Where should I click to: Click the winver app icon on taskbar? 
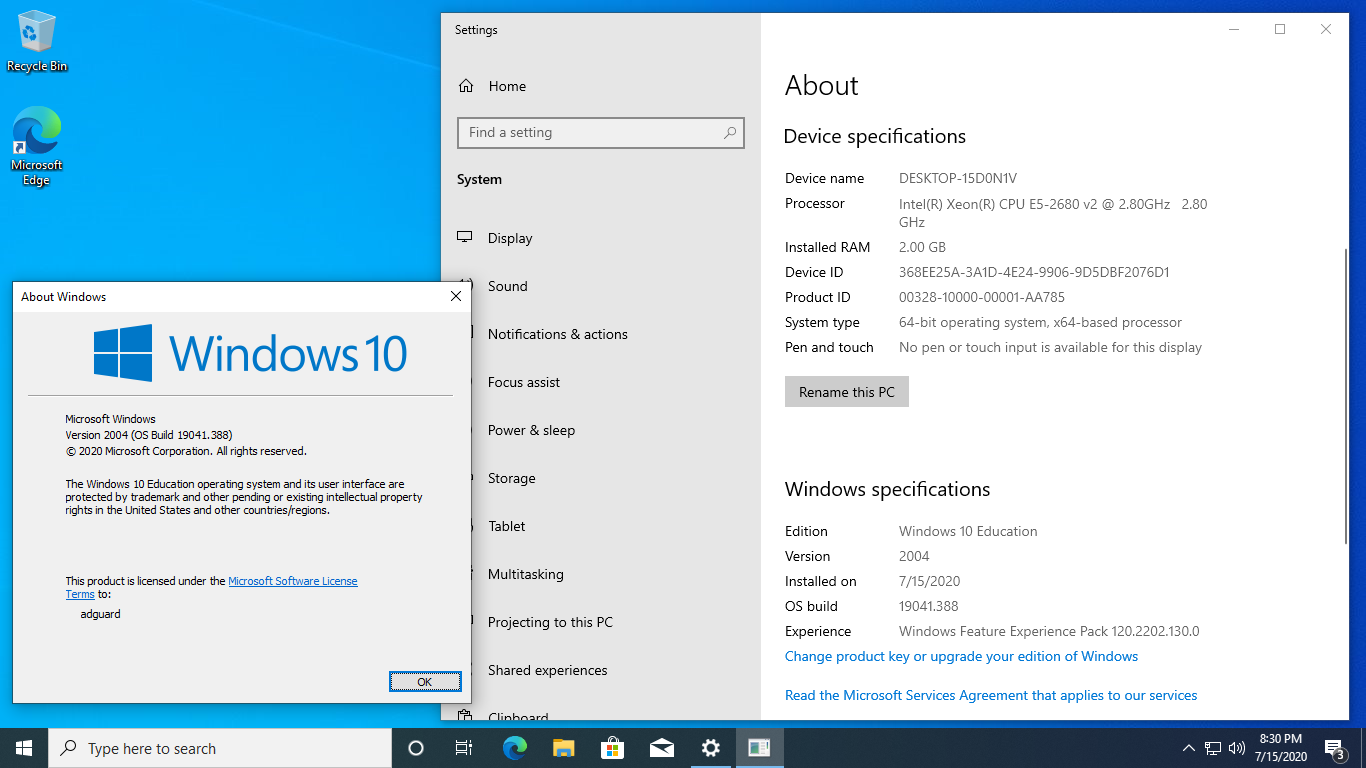759,748
